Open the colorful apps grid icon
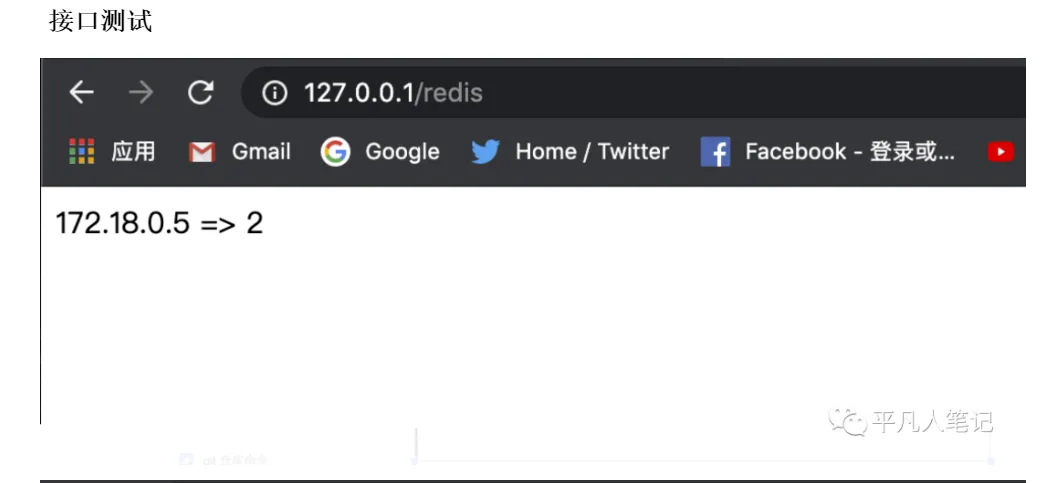This screenshot has width=1056, height=483. click(82, 151)
